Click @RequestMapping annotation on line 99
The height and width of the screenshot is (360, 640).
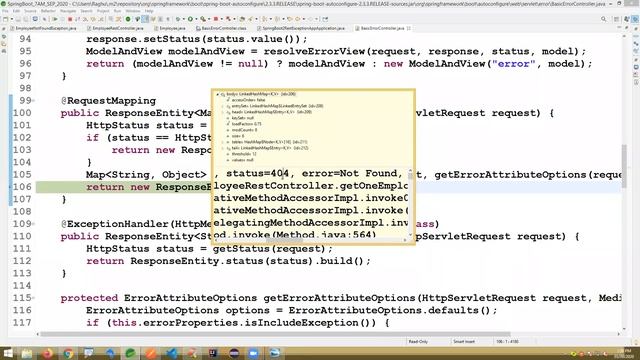(108, 101)
